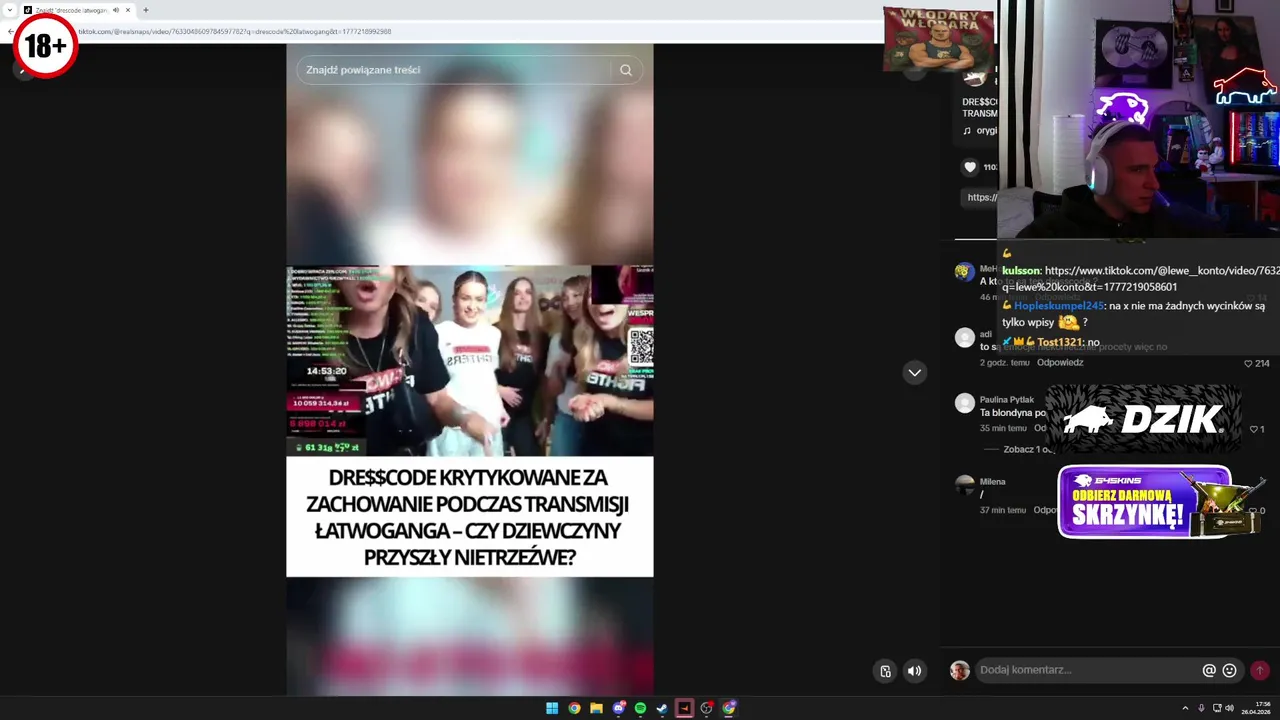Submit comment with the red arrow button
This screenshot has height=720, width=1280.
tap(1260, 671)
